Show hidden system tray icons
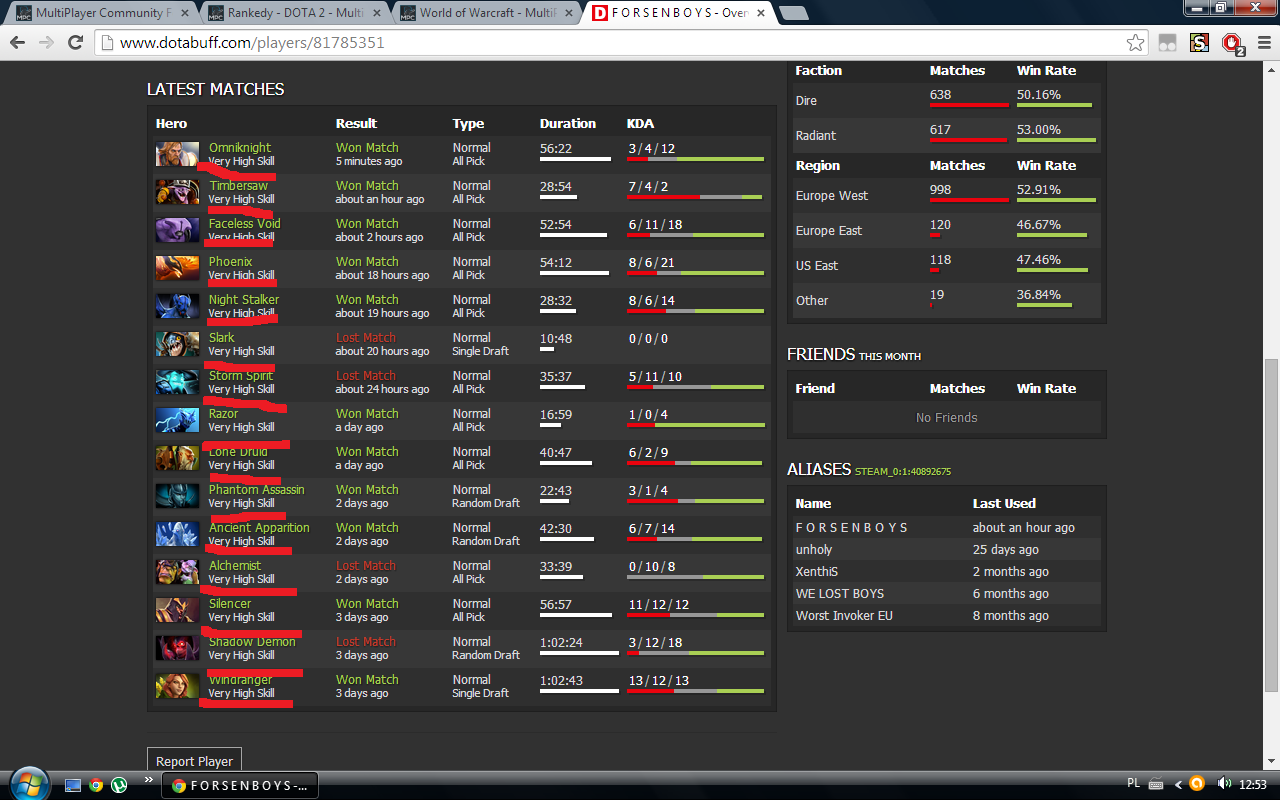Screen dimensions: 1280x800 pos(1178,784)
